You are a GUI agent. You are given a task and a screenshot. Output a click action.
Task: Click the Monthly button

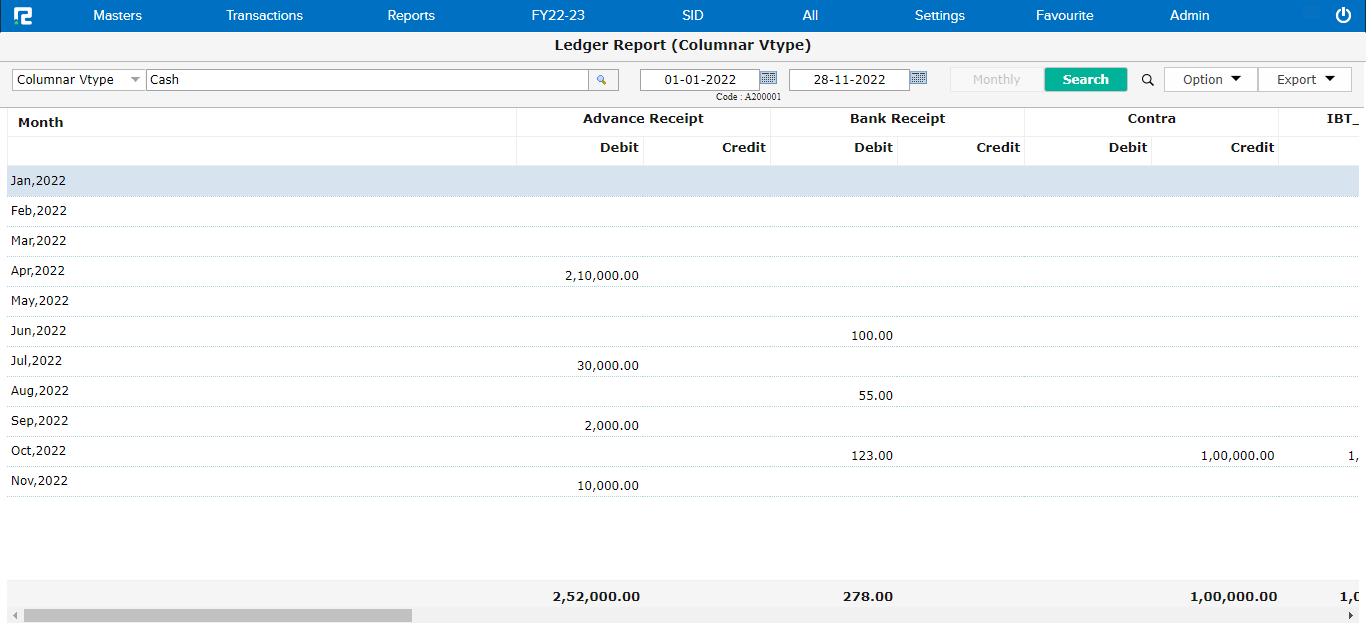tap(996, 80)
